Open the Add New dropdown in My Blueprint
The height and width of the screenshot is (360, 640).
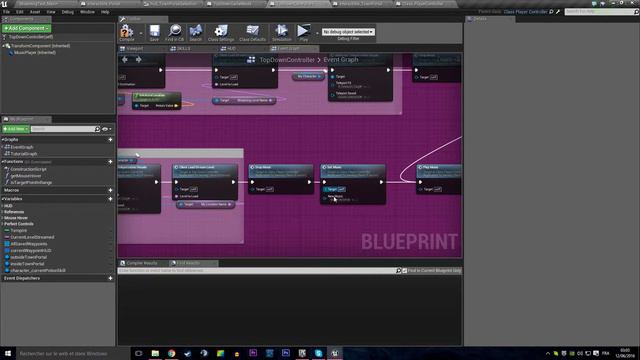click(16, 129)
